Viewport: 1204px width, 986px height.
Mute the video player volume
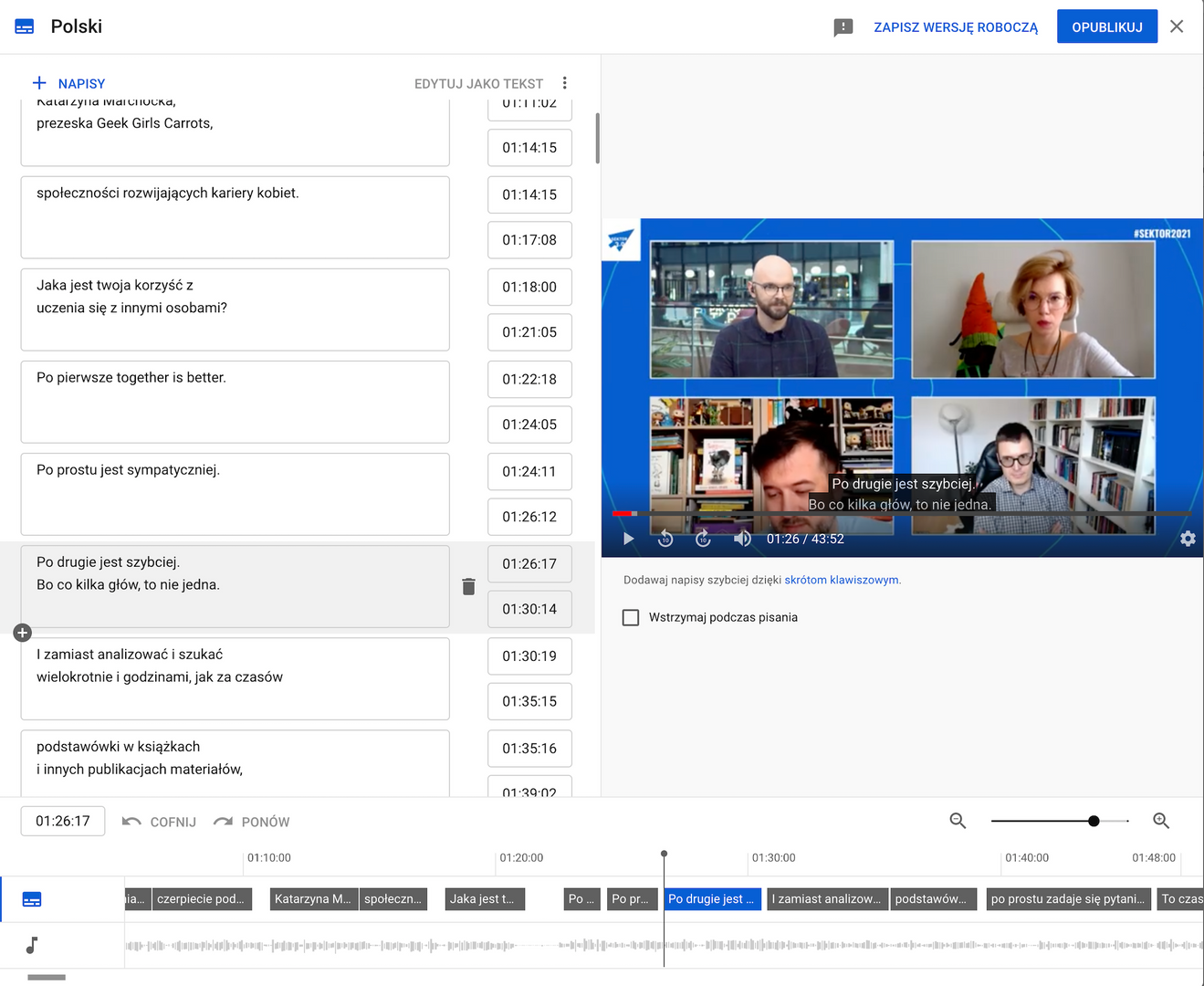(x=742, y=539)
